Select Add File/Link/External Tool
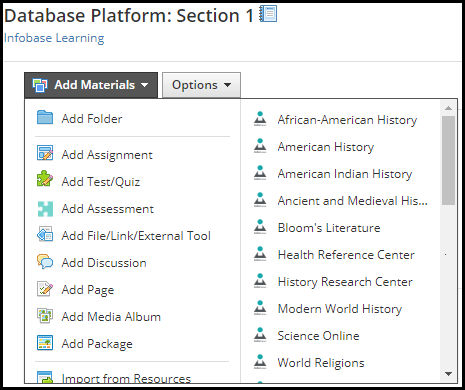The width and height of the screenshot is (465, 390). (136, 236)
